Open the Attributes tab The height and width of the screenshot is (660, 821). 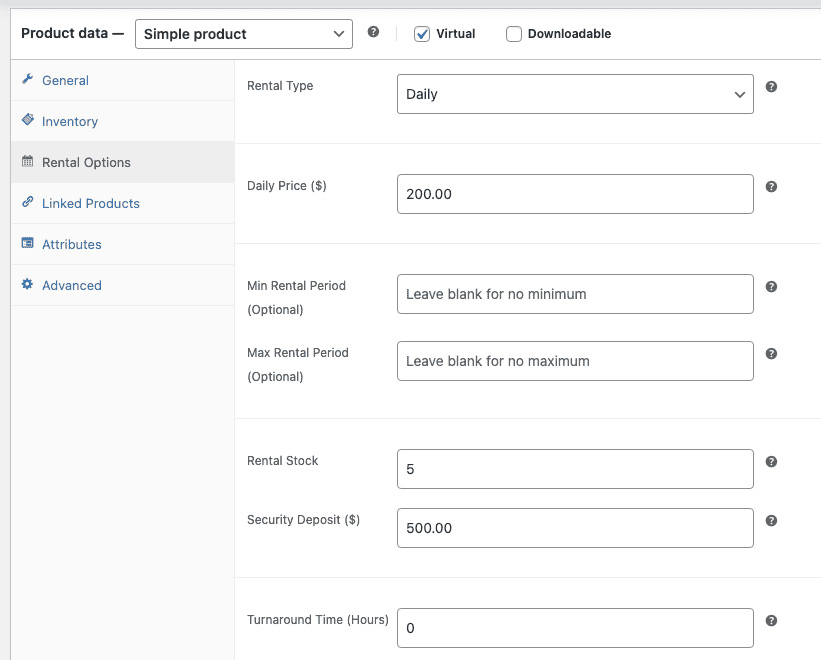71,244
